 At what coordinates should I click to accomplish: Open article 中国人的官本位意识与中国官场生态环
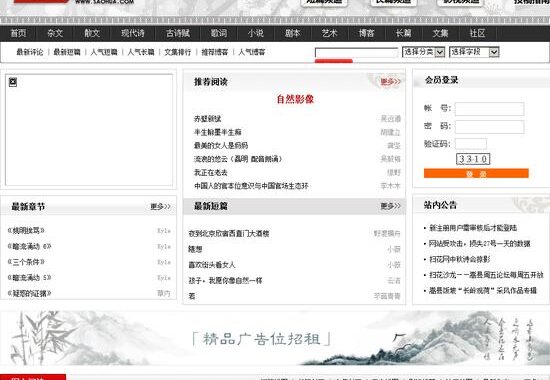click(x=251, y=186)
